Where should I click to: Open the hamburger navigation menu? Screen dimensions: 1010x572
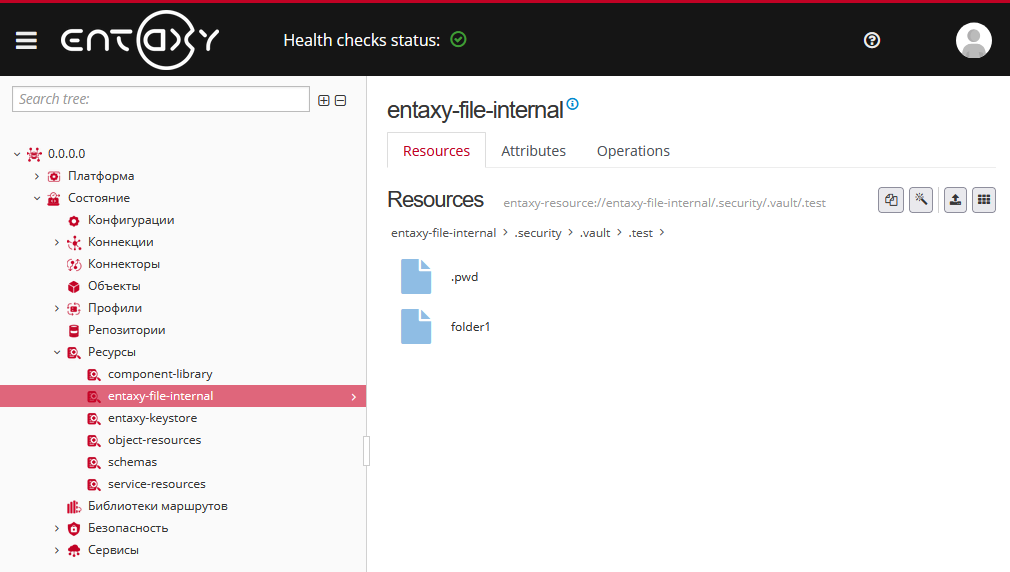(26, 40)
